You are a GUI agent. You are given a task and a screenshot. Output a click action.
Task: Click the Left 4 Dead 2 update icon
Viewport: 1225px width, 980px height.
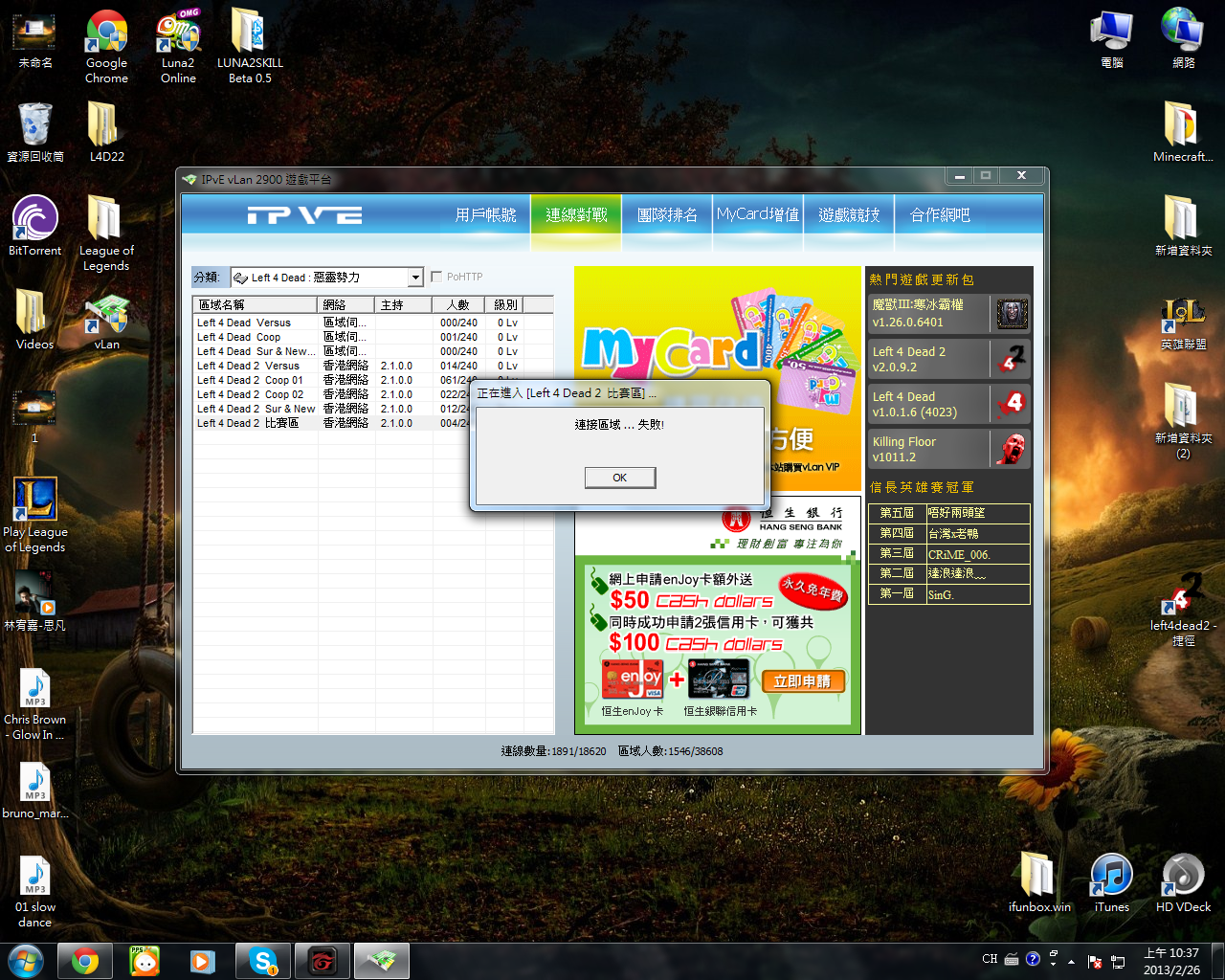pyautogui.click(x=1012, y=359)
